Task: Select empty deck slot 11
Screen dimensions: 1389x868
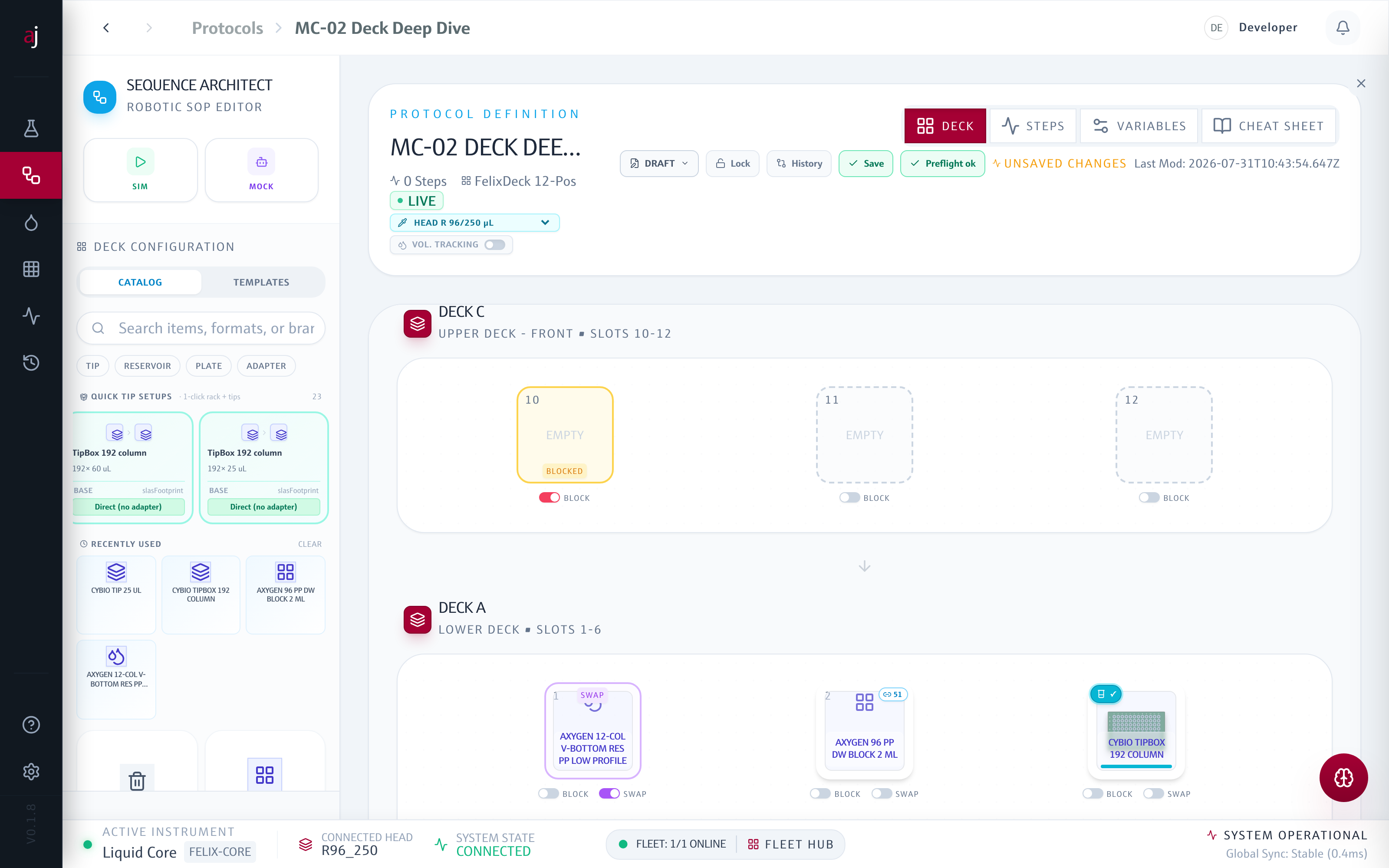Action: [x=864, y=434]
